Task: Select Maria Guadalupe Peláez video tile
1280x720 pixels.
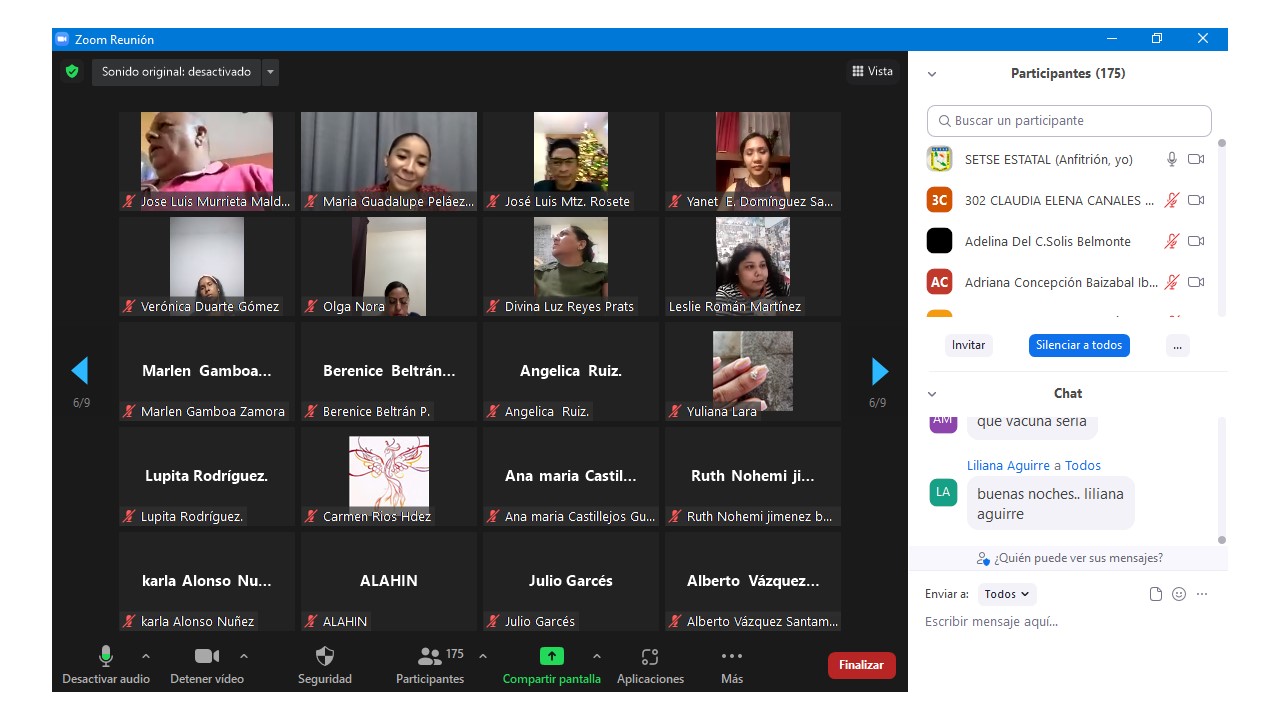Action: pyautogui.click(x=389, y=161)
